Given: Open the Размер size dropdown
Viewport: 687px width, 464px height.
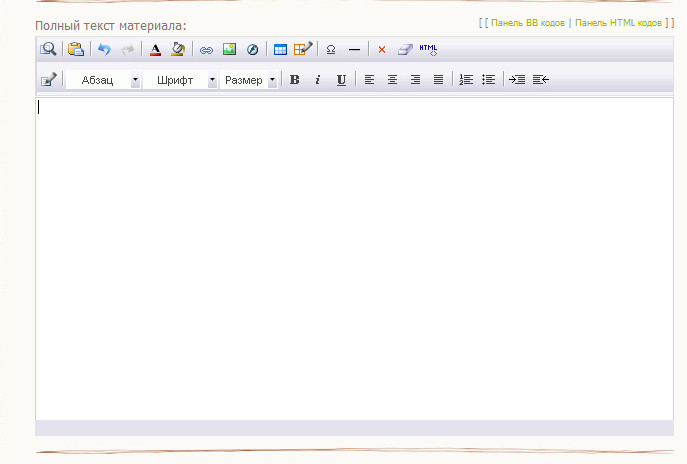Looking at the screenshot, I should pyautogui.click(x=248, y=80).
